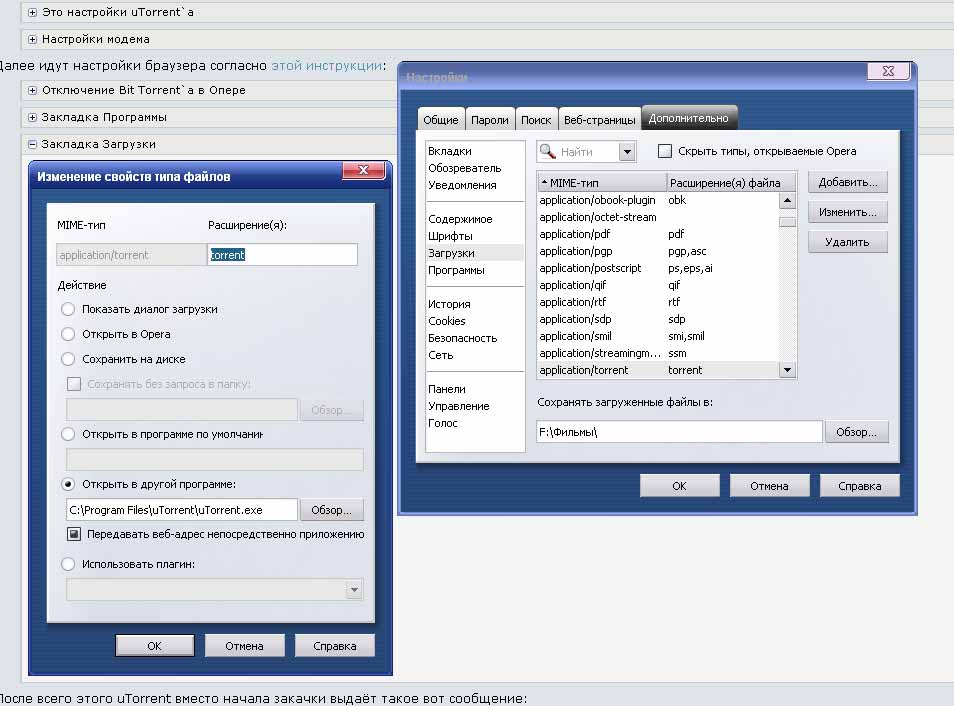954x706 pixels.
Task: Click the 'Расширение(я)' torrent input field
Action: [x=282, y=255]
